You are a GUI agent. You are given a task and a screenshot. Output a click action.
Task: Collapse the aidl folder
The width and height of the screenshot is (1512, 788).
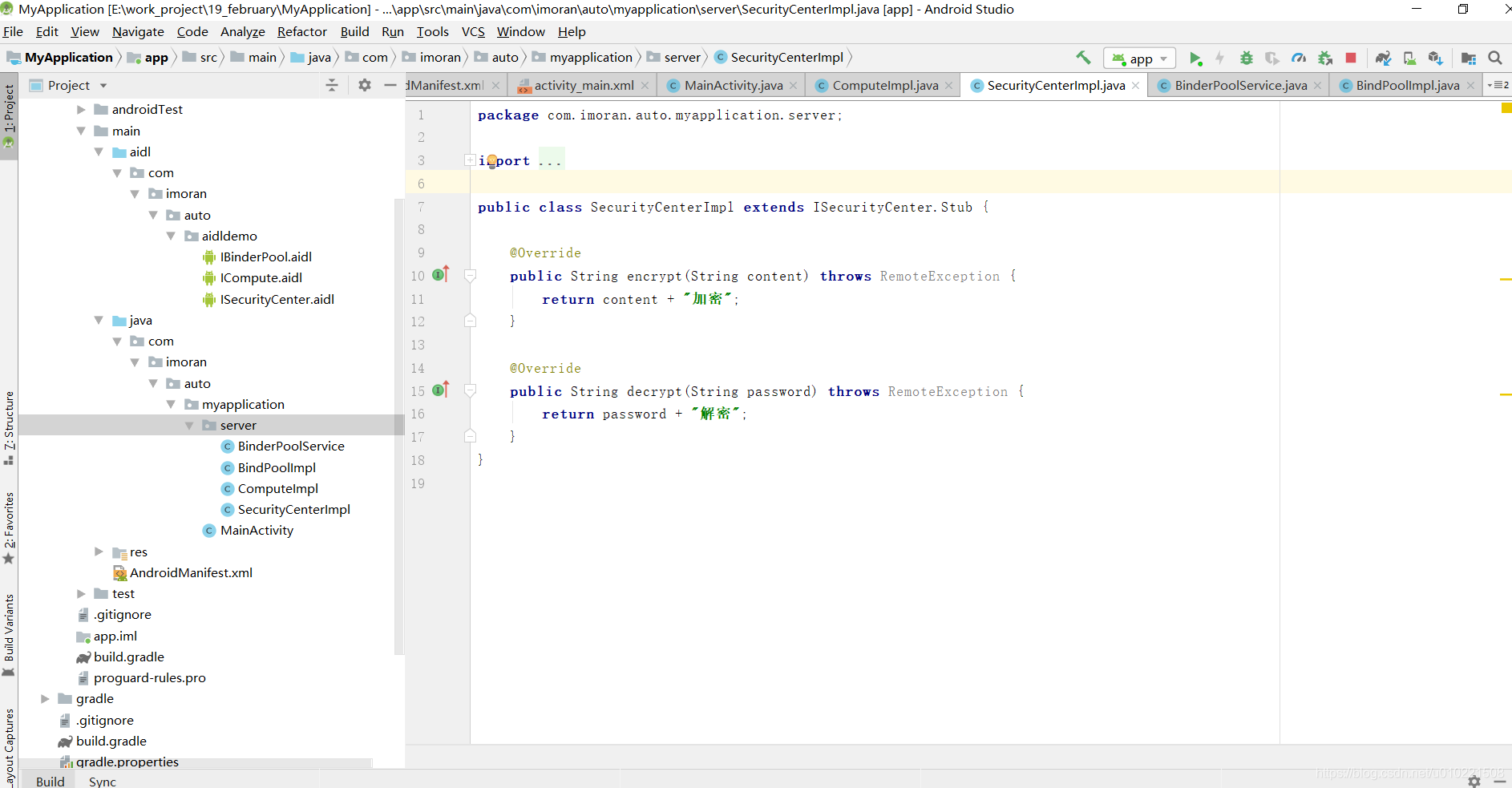(x=99, y=152)
